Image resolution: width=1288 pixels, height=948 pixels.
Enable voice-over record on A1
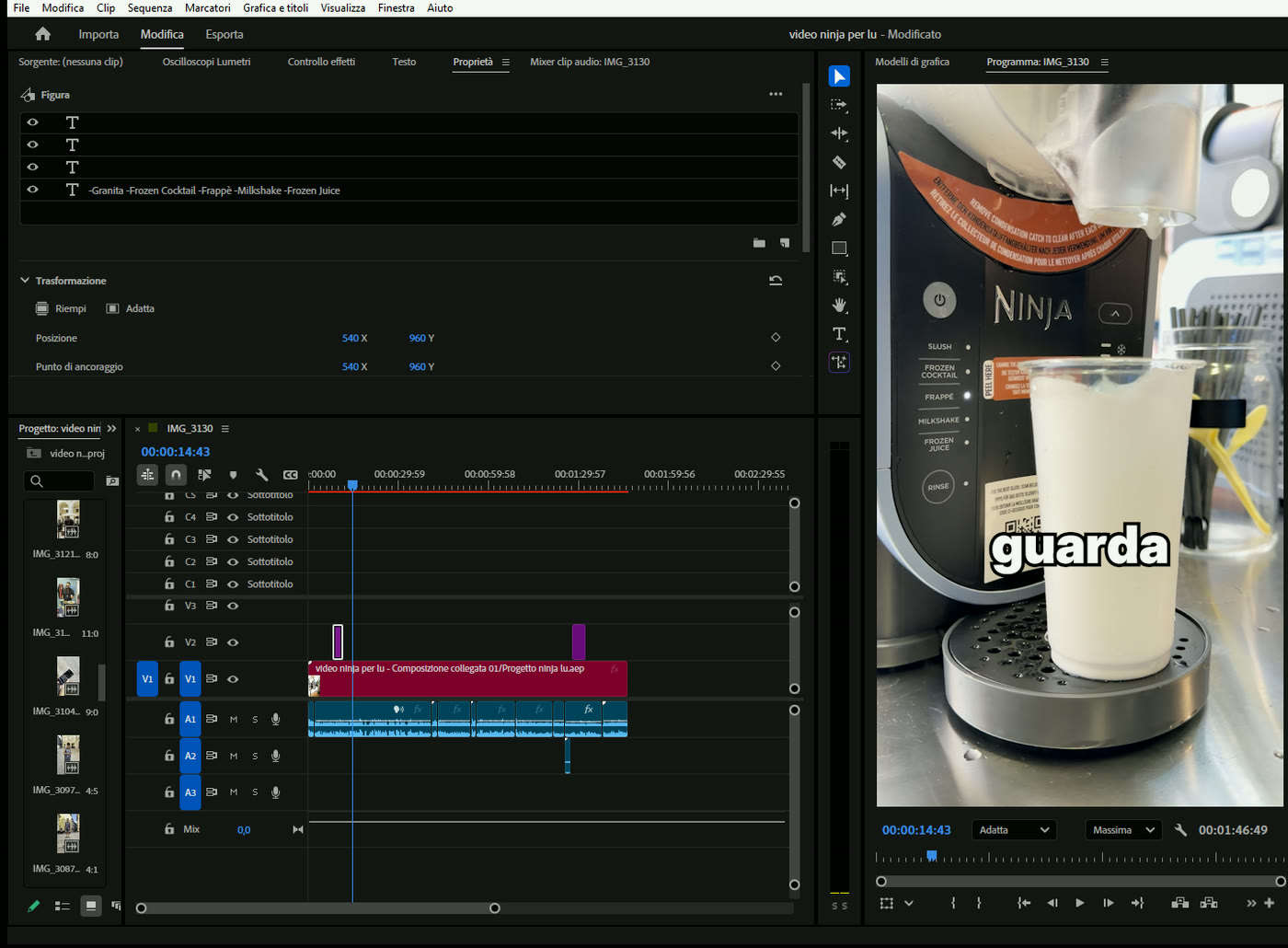tap(275, 720)
